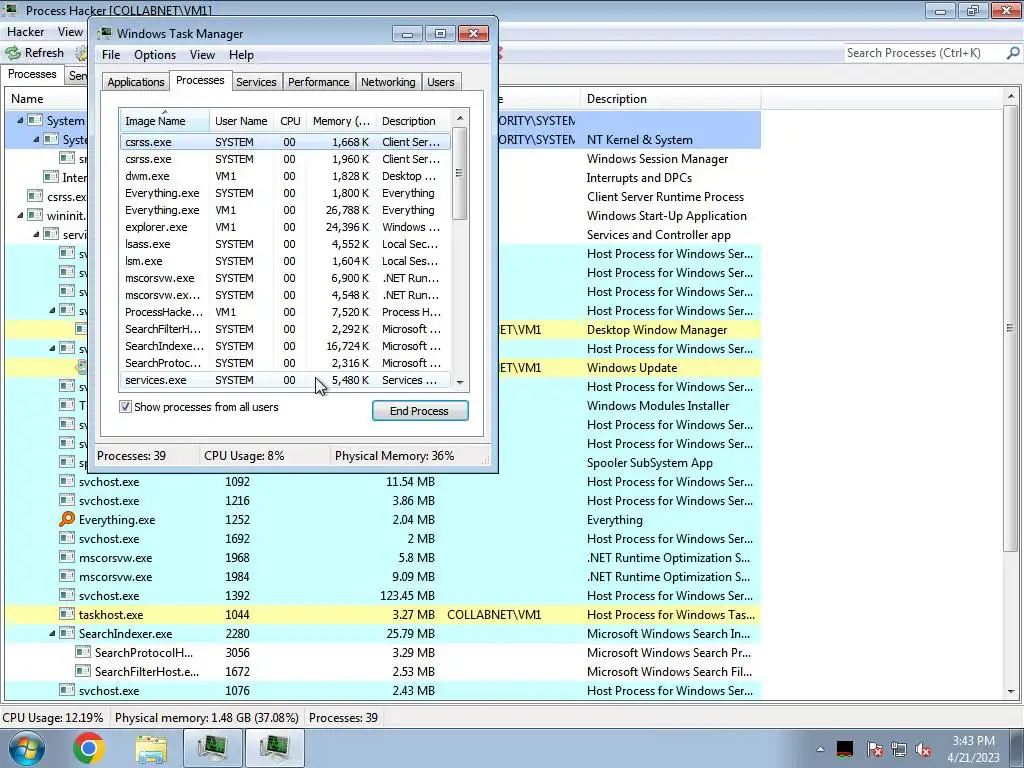
Task: Click the network tray icon
Action: tap(899, 749)
